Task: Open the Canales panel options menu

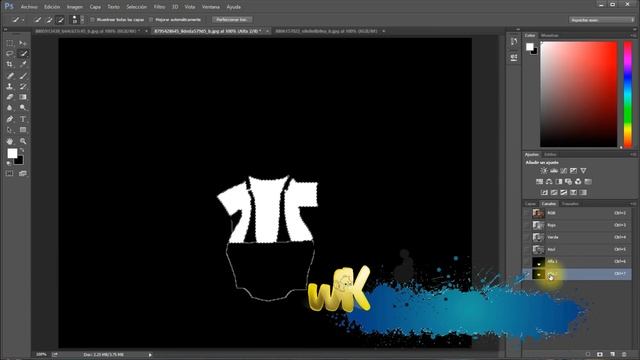Action: coord(633,204)
